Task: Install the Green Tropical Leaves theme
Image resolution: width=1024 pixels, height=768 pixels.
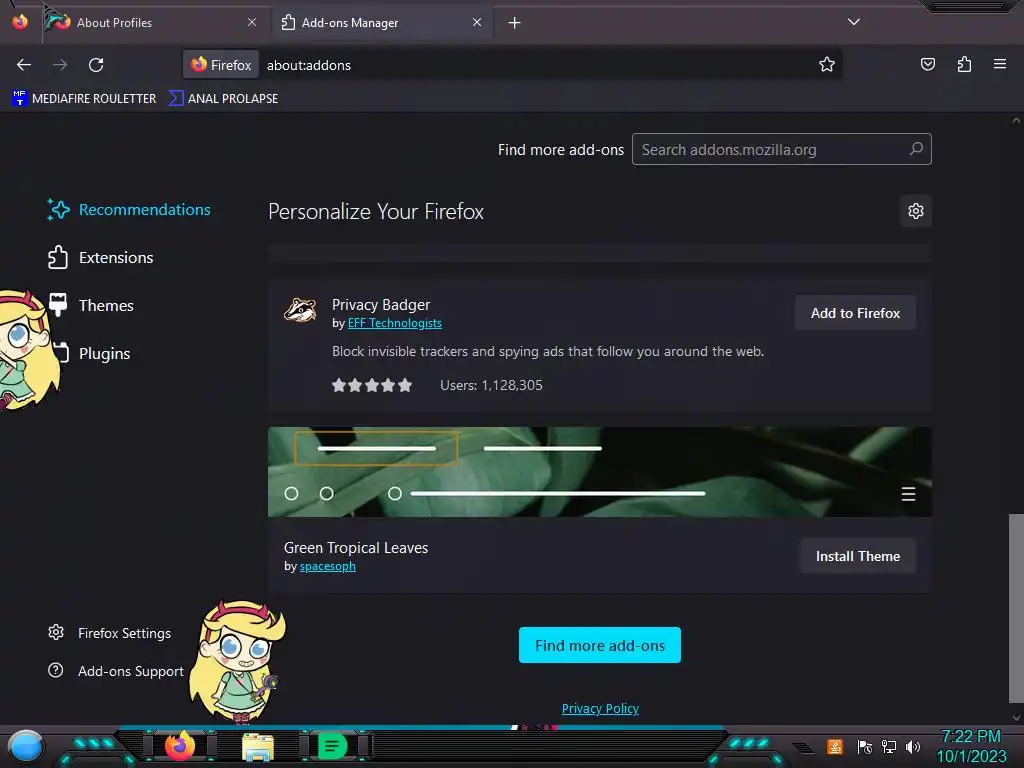Action: [x=857, y=556]
